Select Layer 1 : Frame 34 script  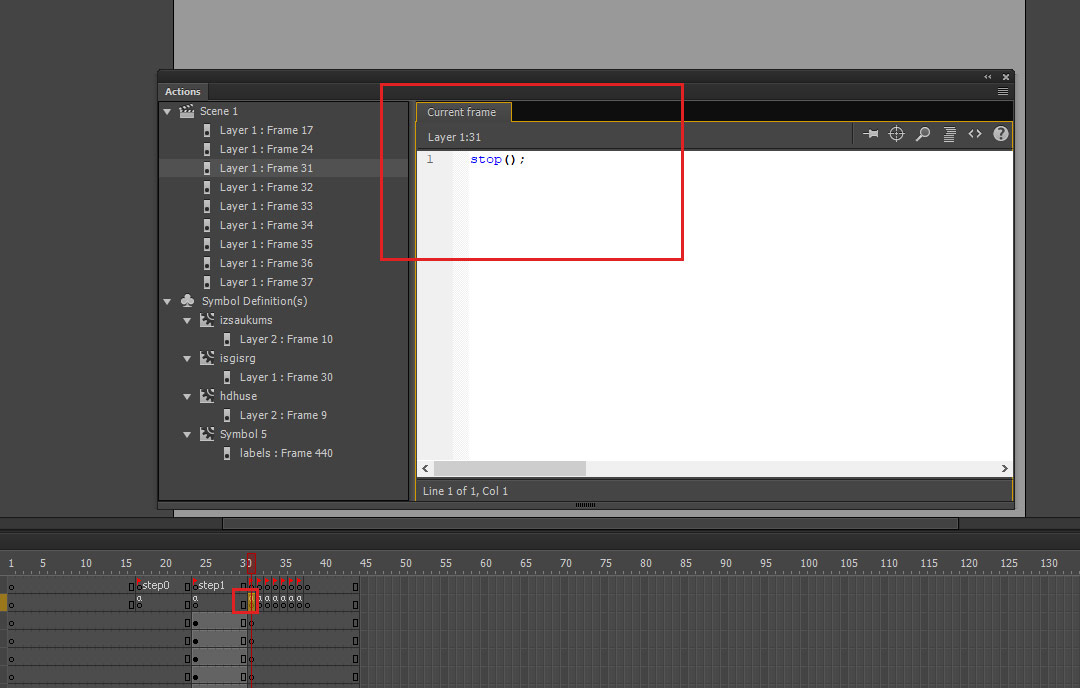[266, 225]
